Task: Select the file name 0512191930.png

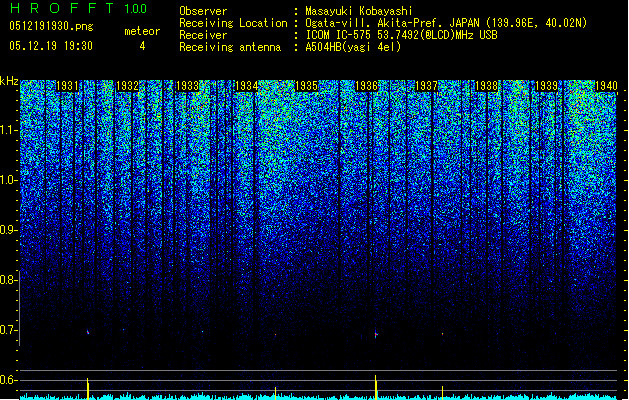Action: 51,26
